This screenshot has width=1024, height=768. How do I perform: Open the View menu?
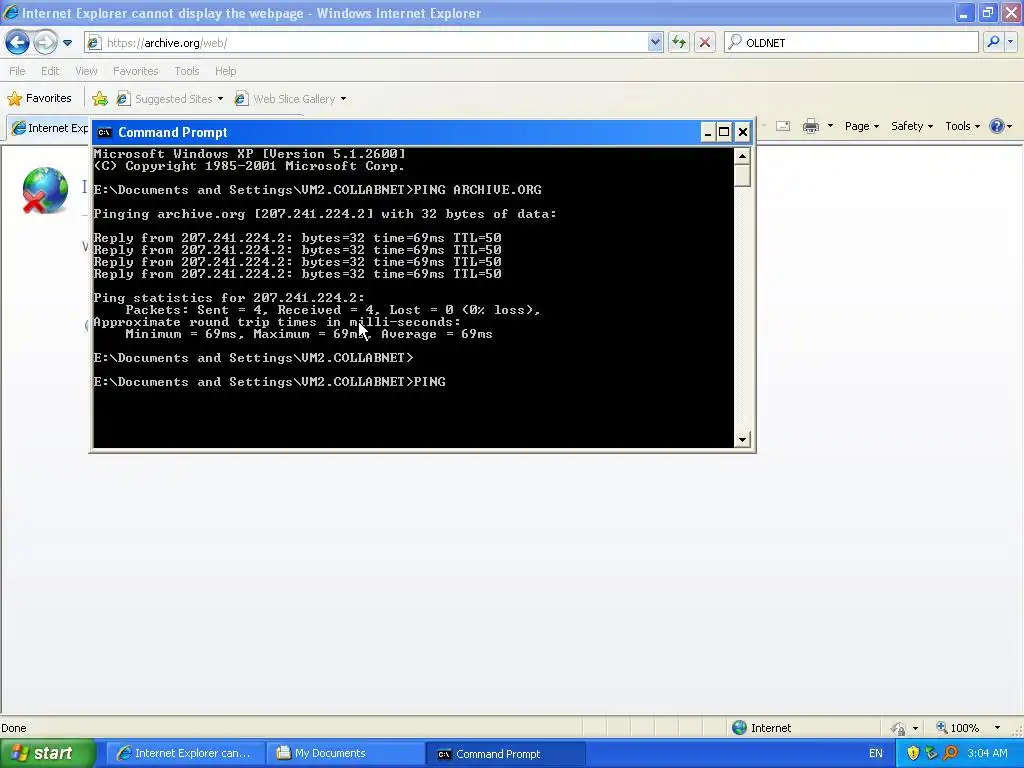86,71
